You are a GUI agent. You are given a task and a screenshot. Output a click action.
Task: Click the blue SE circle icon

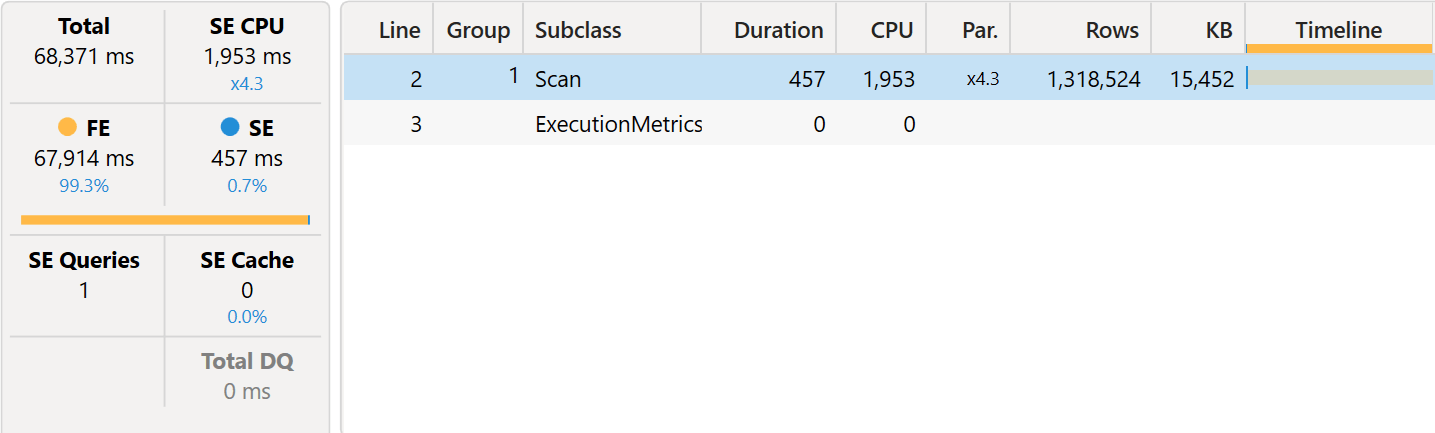[x=230, y=127]
